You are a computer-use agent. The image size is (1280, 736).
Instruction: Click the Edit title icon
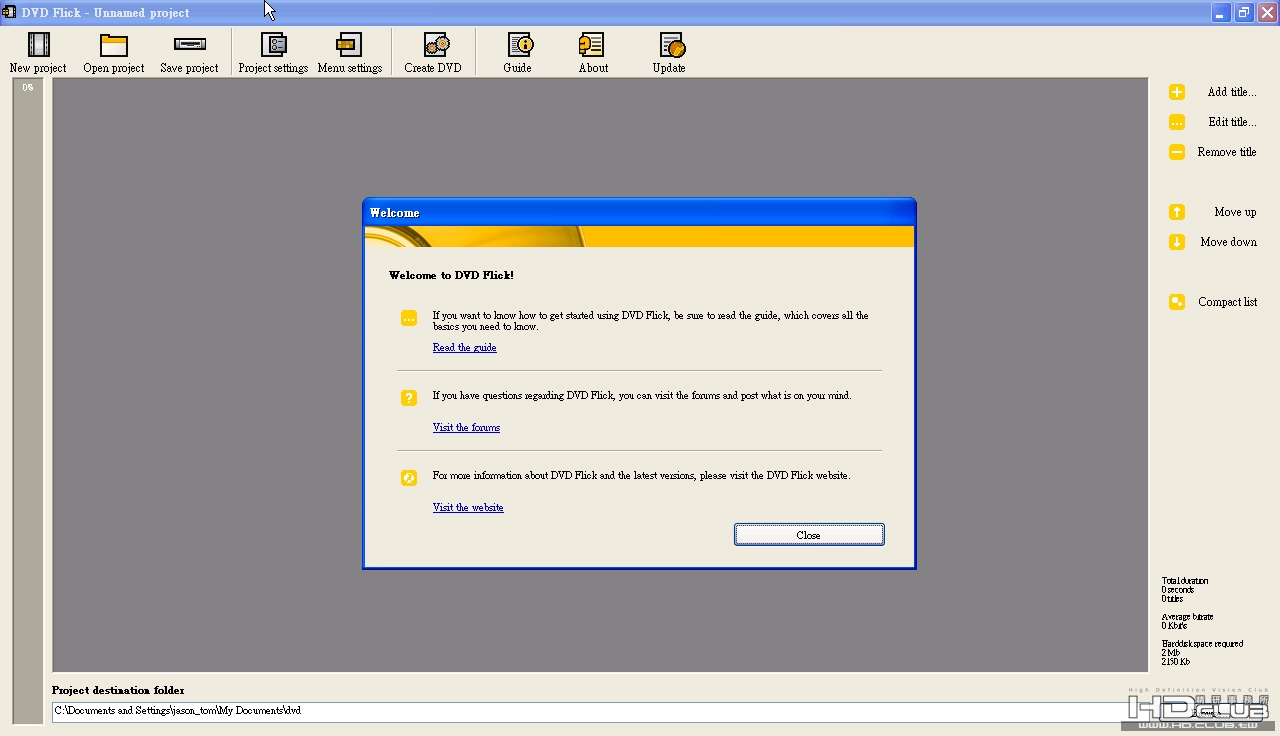coord(1177,122)
